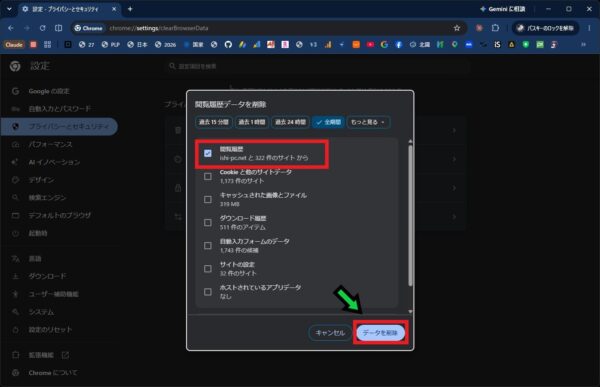Open the 北国 bookmark
Screen dimensions: 600x387
point(420,45)
